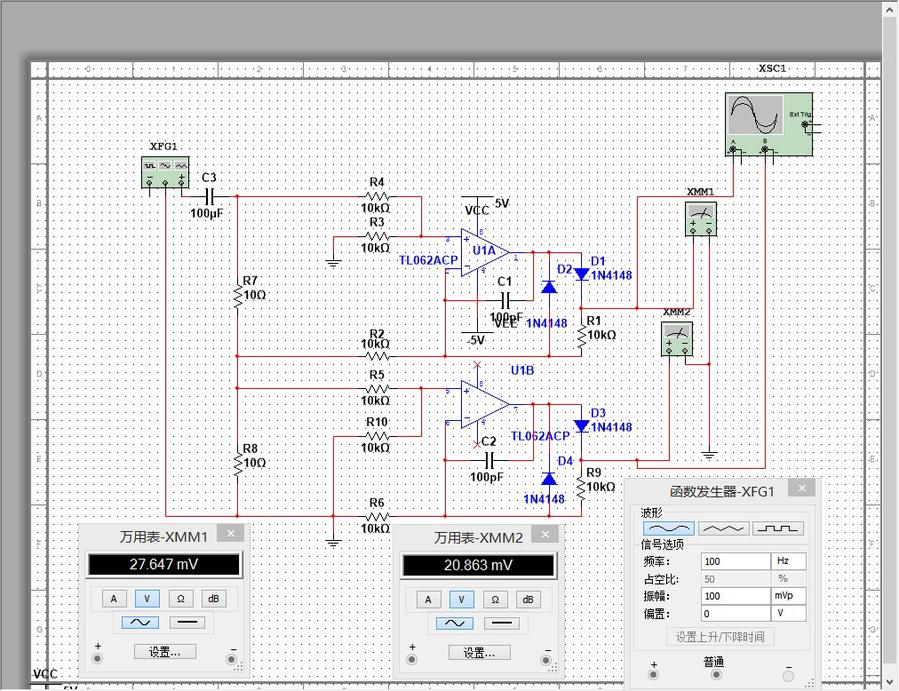The width and height of the screenshot is (899, 691).
Task: Open the V offset unit selector
Action: tap(788, 613)
